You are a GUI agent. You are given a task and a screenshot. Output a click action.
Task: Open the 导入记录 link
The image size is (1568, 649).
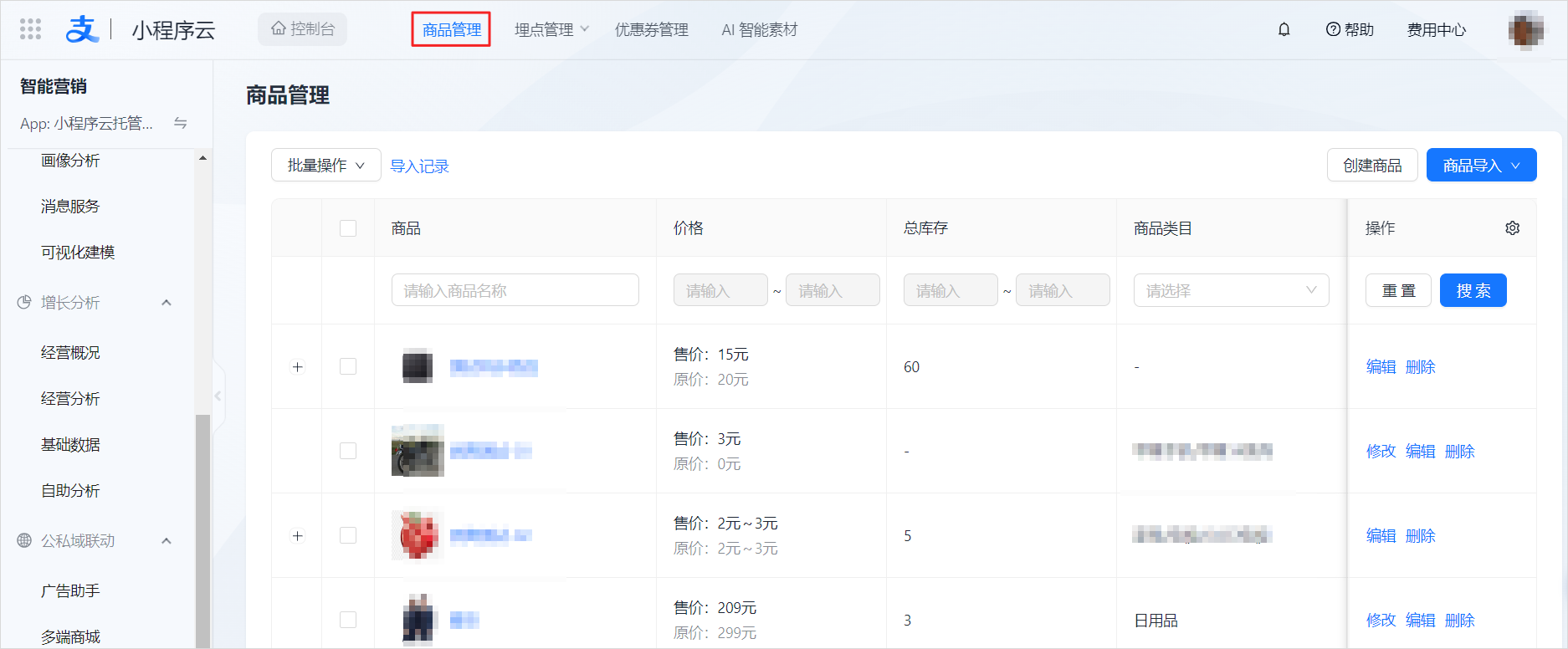pos(419,166)
